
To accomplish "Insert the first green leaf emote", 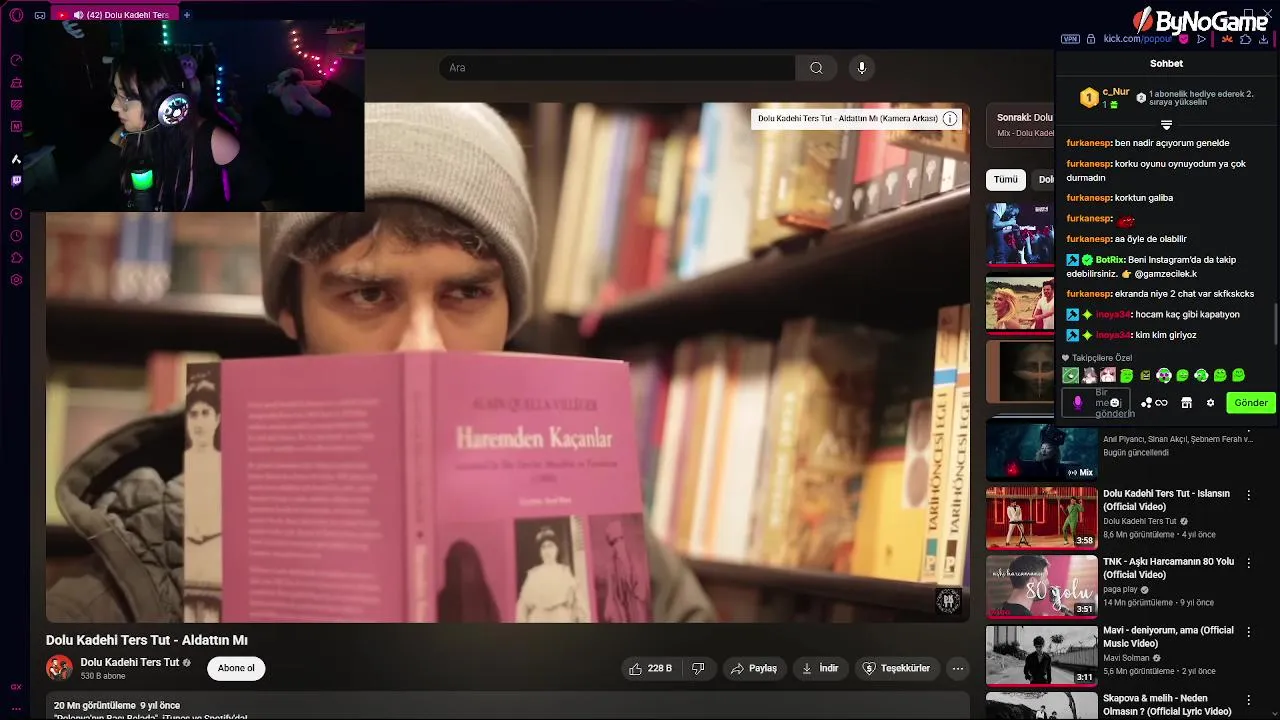I will pos(1071,376).
